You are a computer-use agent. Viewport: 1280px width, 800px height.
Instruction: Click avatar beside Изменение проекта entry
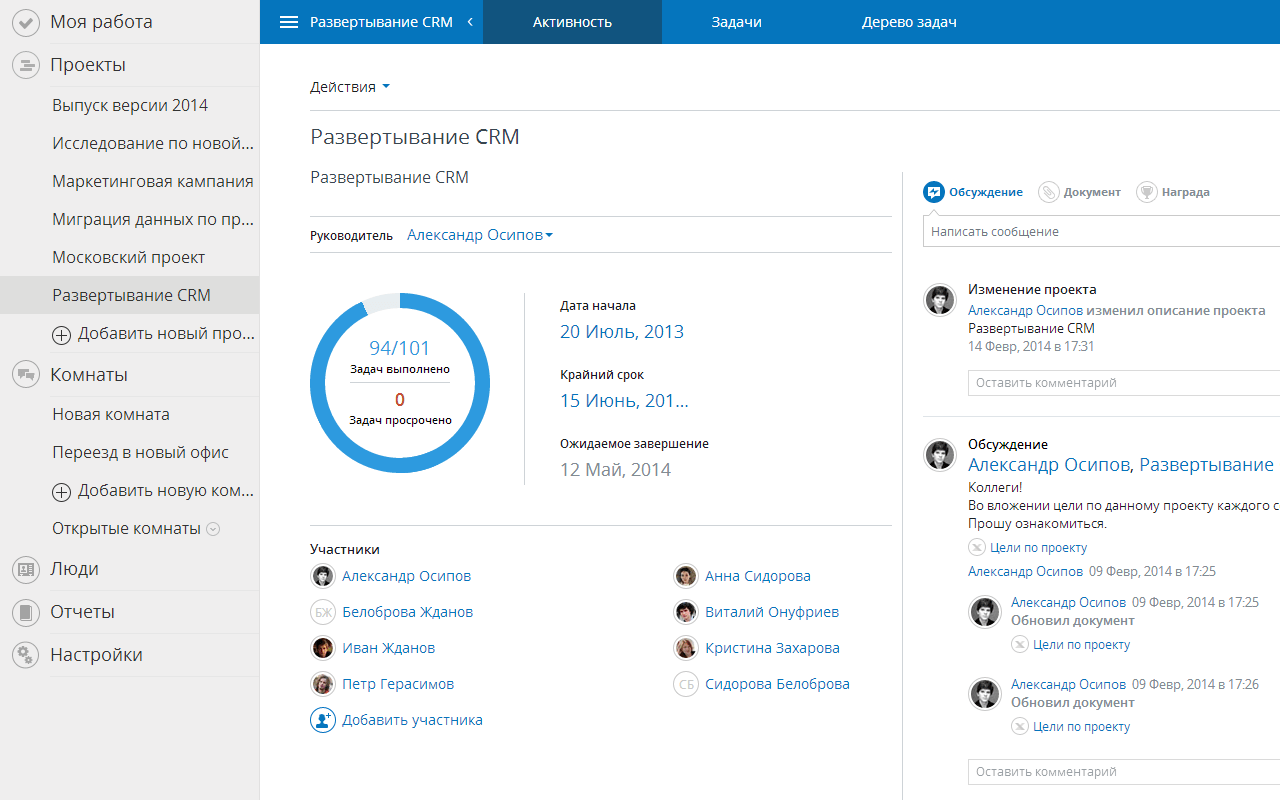[940, 299]
